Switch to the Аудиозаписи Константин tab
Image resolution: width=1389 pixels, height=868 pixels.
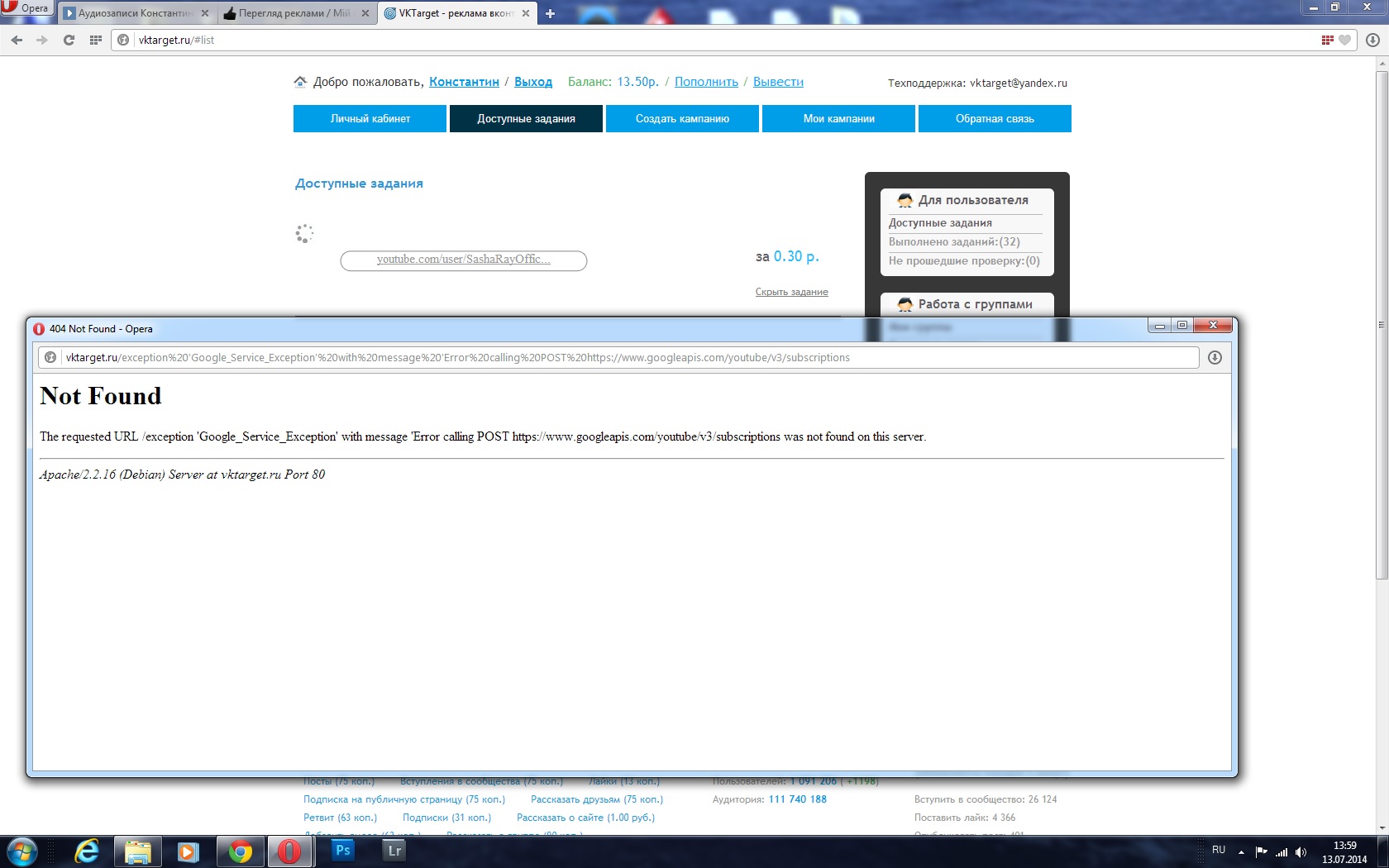[x=136, y=13]
